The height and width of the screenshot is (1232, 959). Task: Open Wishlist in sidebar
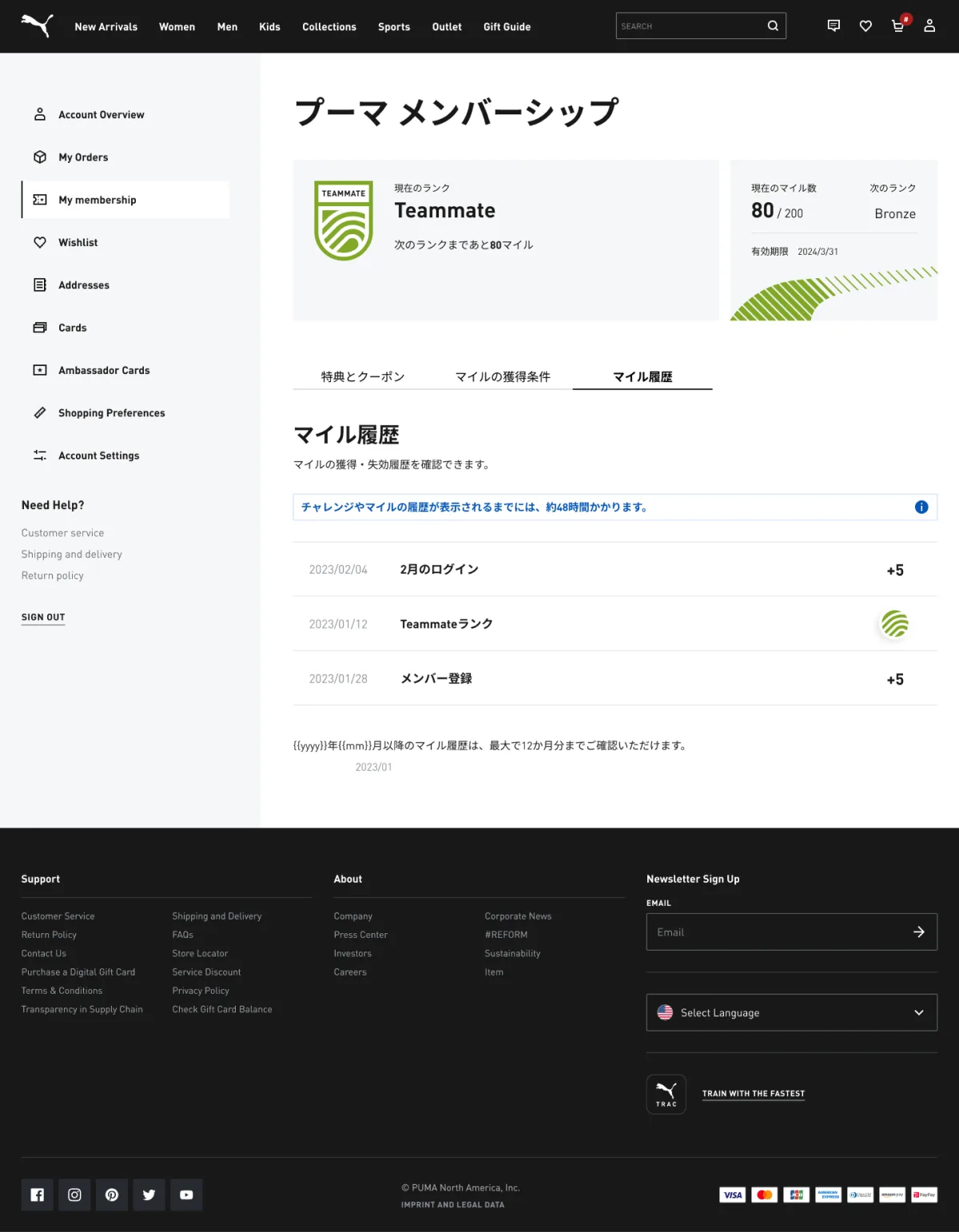(x=125, y=242)
